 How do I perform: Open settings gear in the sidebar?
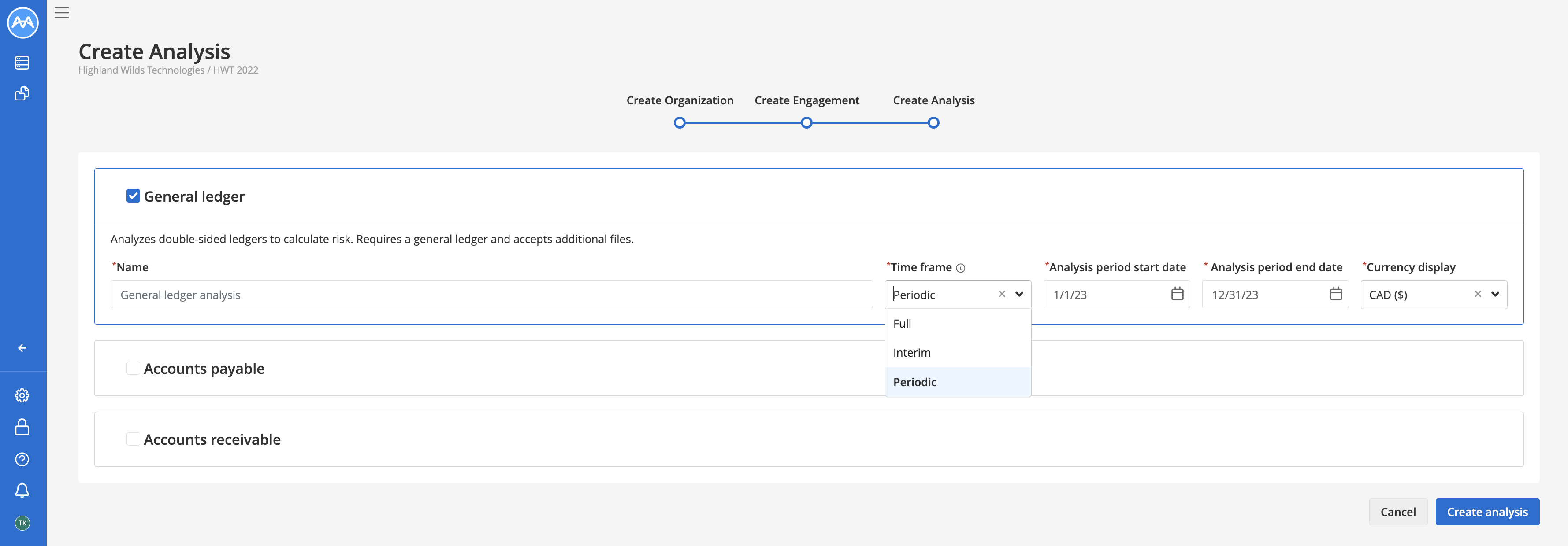[22, 395]
